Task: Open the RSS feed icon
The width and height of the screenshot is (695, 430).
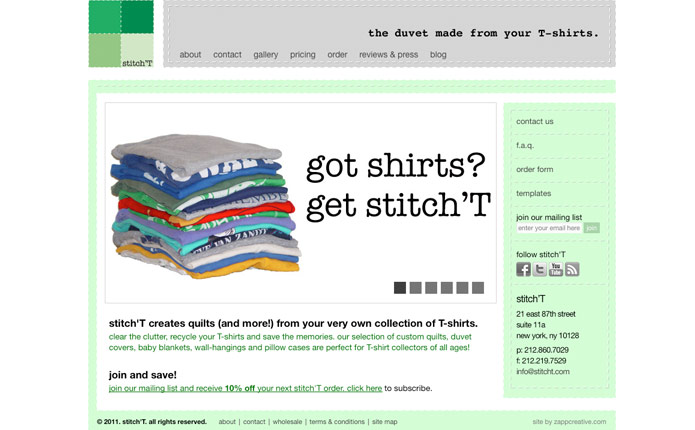Action: click(572, 269)
